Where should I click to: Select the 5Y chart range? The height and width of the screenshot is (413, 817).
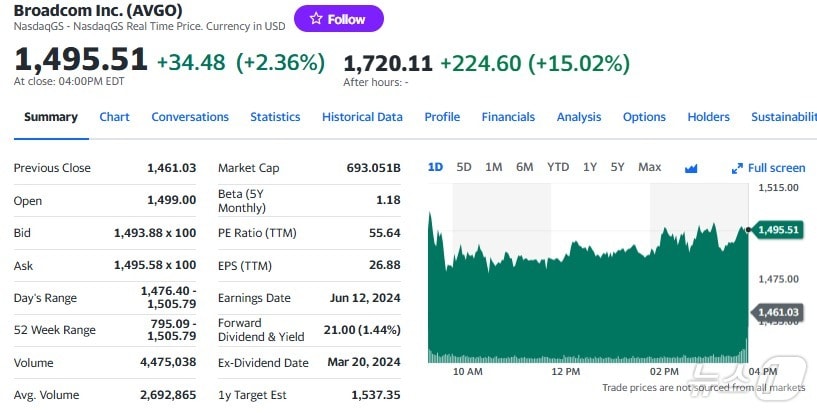click(x=618, y=167)
